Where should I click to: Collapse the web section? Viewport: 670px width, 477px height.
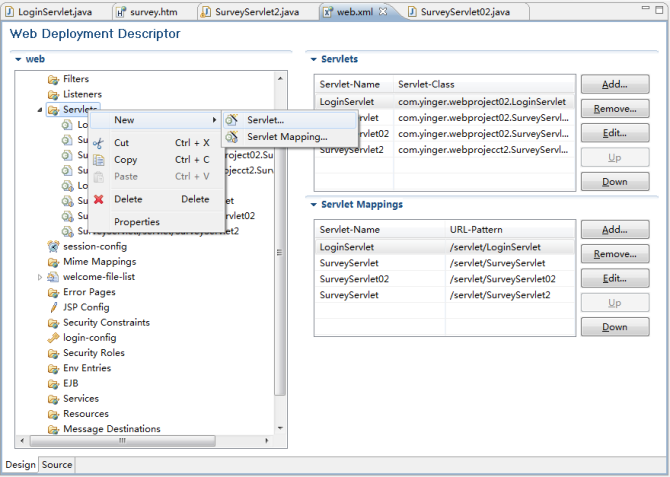(18, 59)
